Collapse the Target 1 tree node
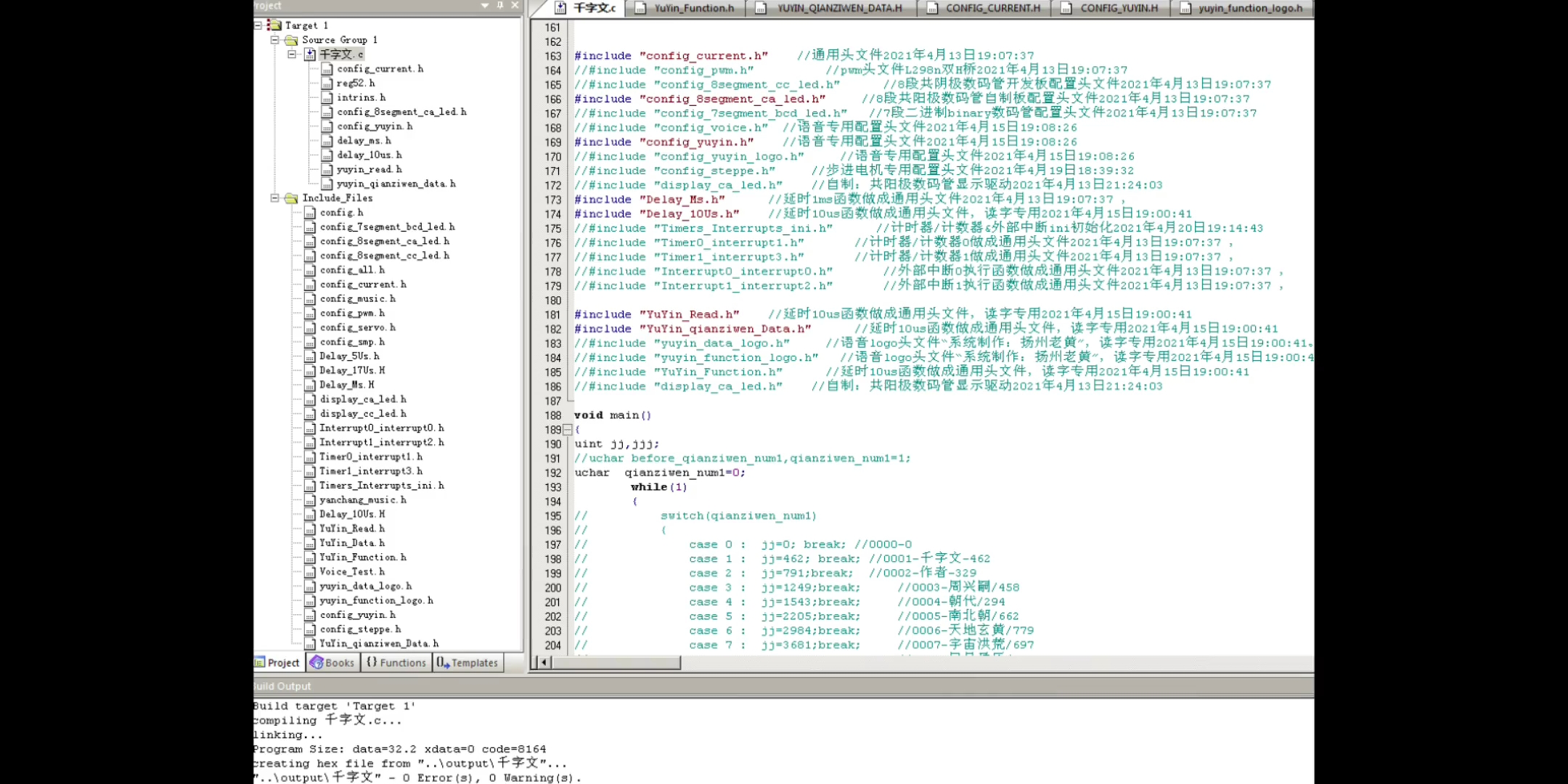Screen dimensions: 1568x784 [x=258, y=25]
